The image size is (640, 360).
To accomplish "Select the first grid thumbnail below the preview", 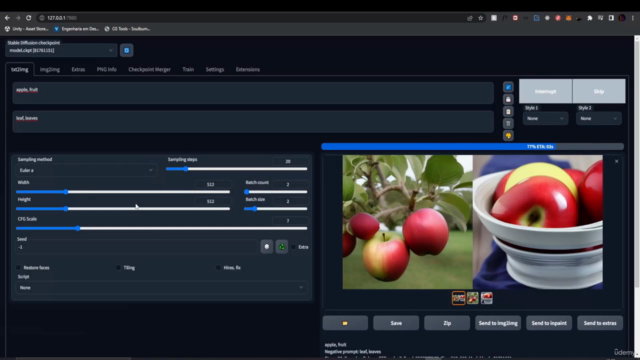I will [458, 298].
